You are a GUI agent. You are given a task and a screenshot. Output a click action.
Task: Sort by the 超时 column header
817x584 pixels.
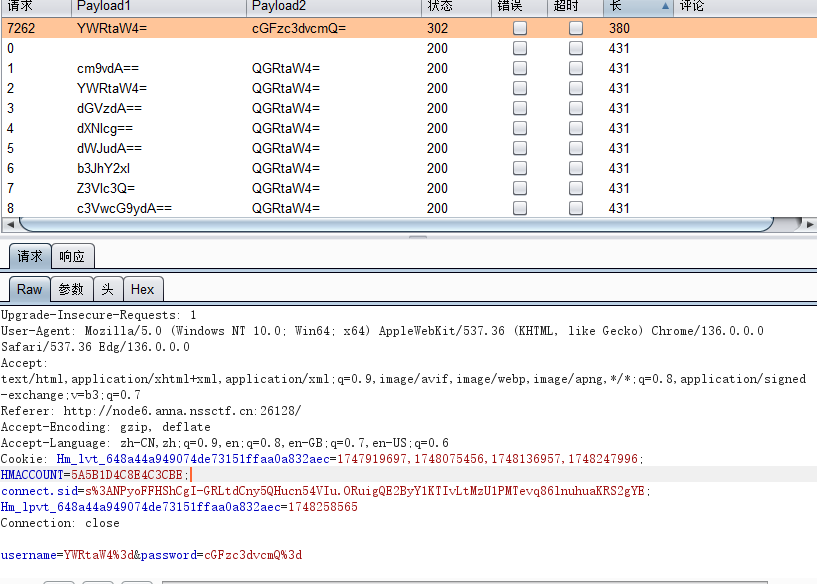coord(575,6)
